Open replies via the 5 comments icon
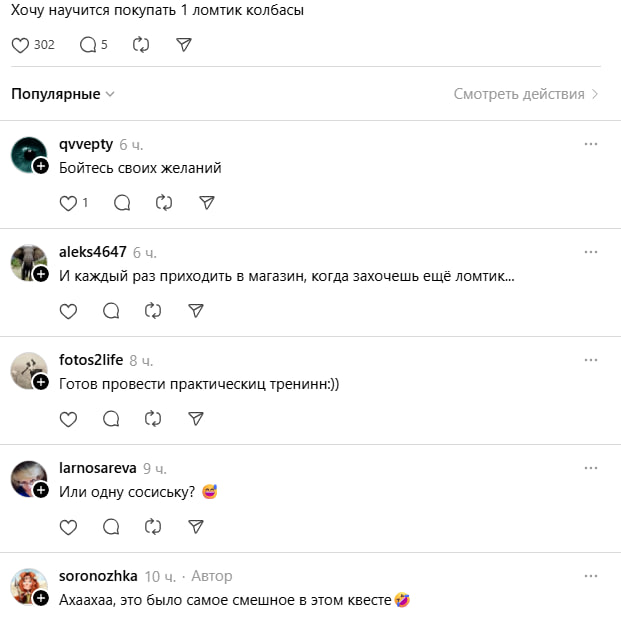621x625 pixels. pos(88,45)
